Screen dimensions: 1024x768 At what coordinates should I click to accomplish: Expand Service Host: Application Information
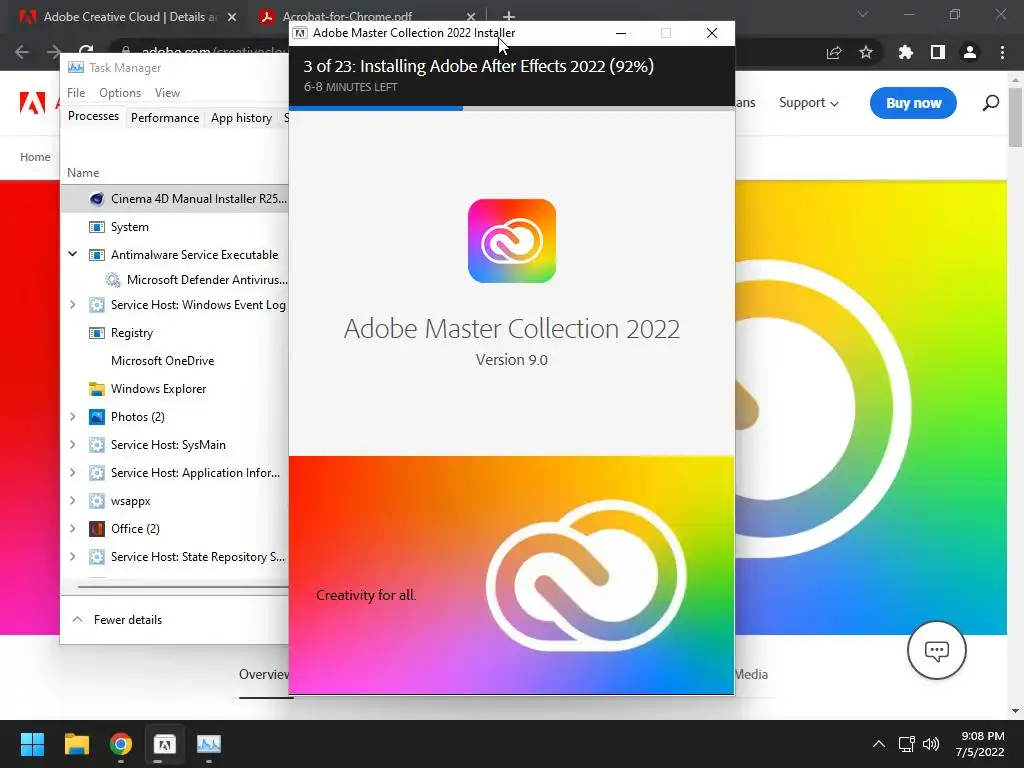pyautogui.click(x=72, y=472)
